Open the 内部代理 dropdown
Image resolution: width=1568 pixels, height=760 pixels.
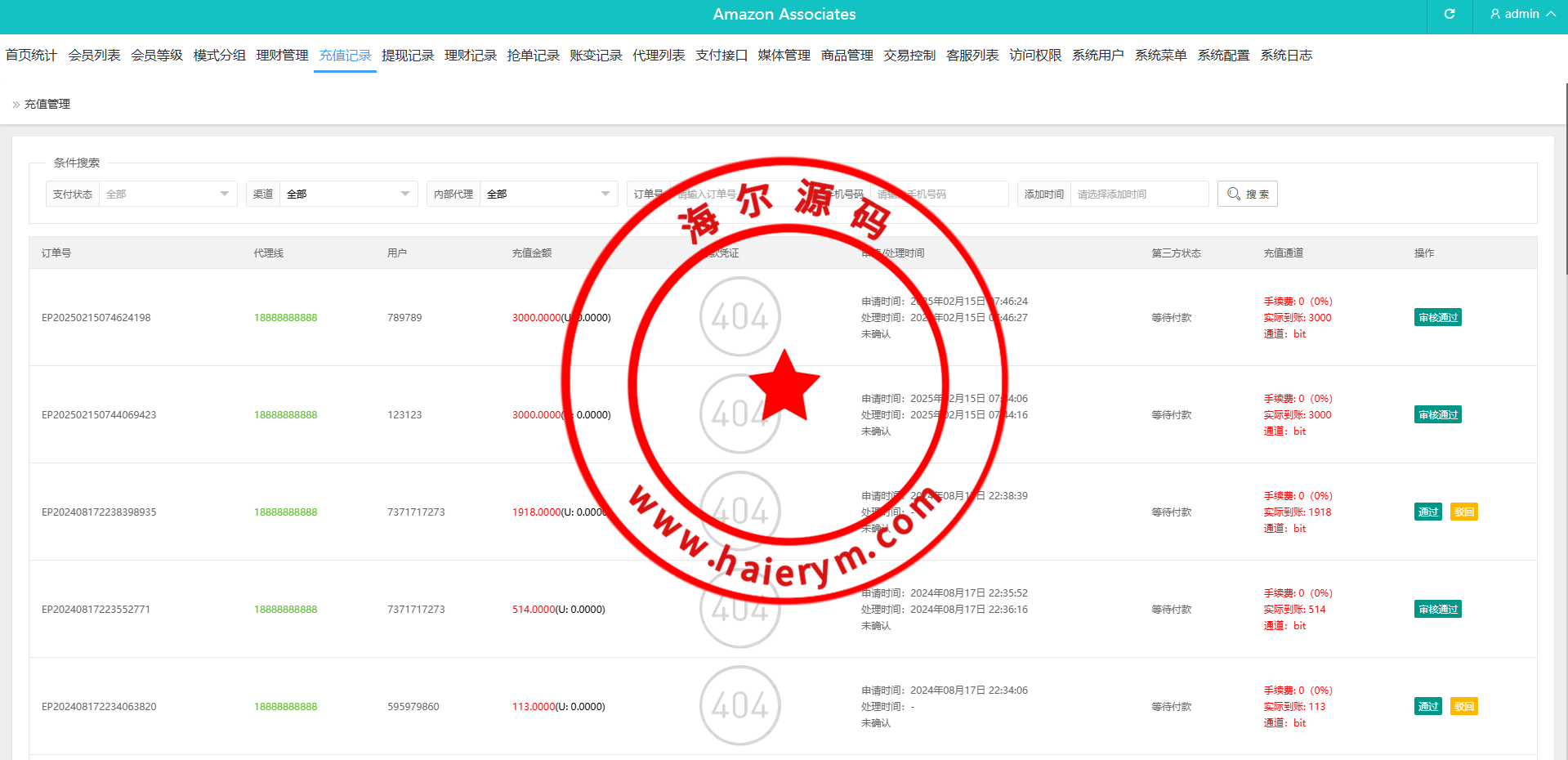pos(547,194)
